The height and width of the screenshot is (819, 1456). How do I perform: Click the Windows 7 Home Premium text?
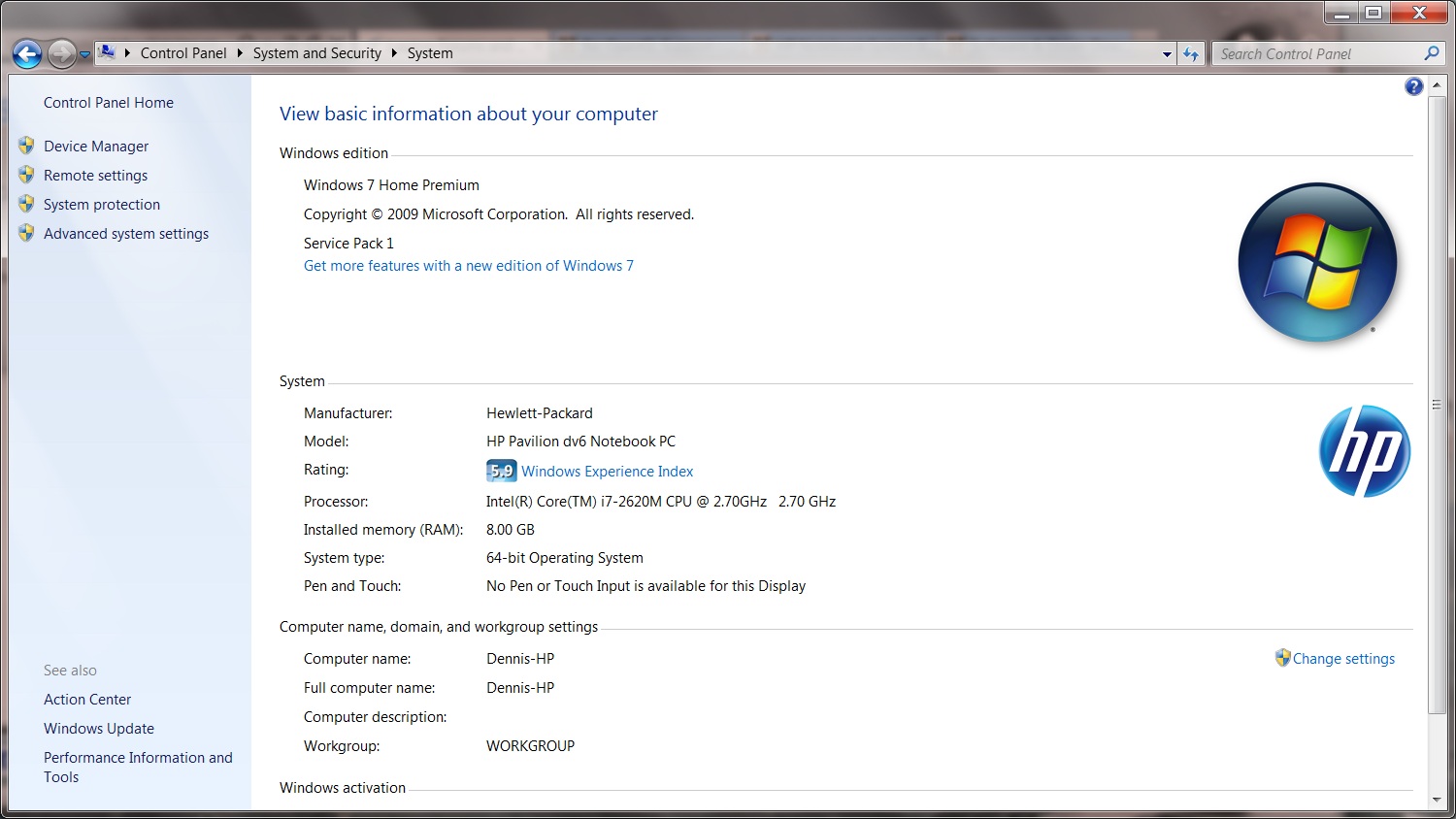click(391, 185)
